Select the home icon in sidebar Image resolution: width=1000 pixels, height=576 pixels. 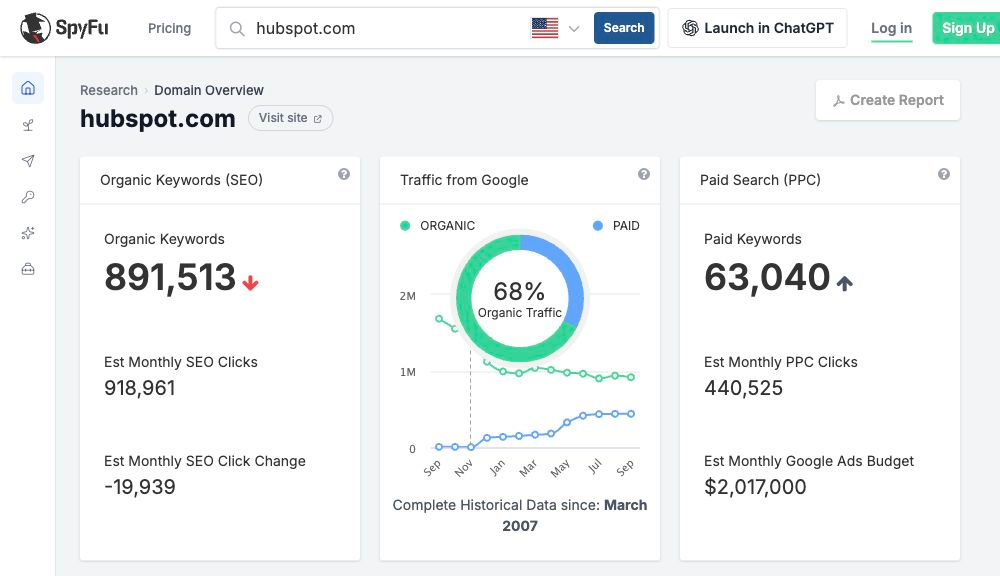tap(28, 88)
